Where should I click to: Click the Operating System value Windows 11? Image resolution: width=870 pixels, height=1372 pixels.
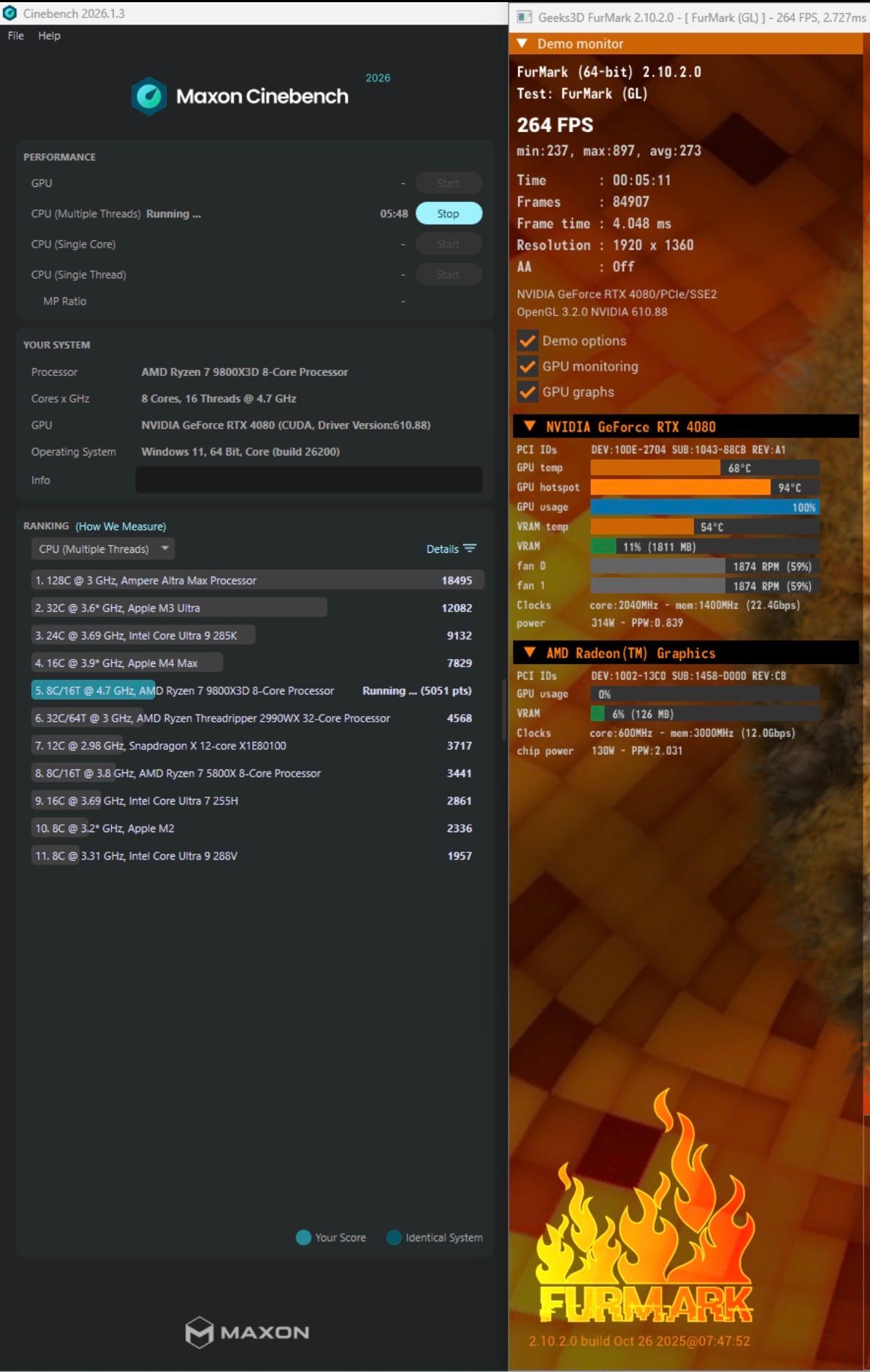240,452
